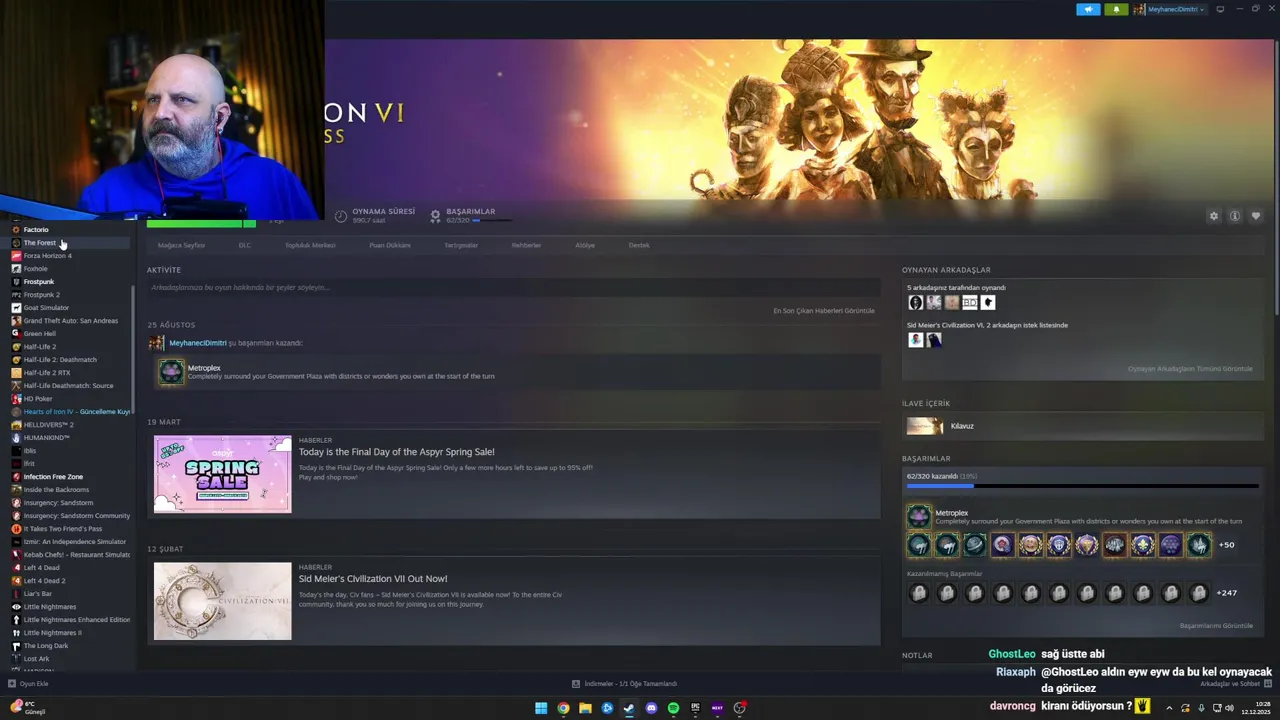1280x720 pixels.
Task: Select Goat Simulator in library list
Action: pos(46,308)
